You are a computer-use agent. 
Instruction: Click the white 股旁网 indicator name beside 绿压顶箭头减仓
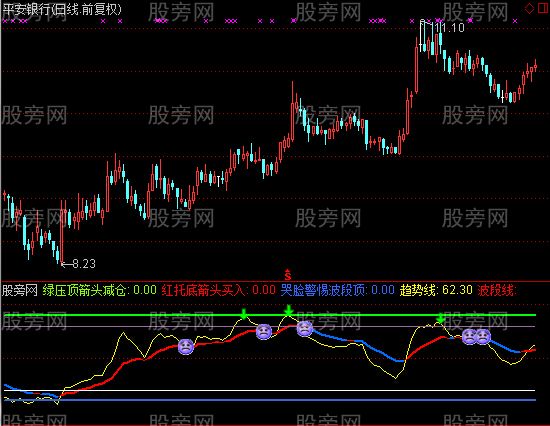(20, 290)
